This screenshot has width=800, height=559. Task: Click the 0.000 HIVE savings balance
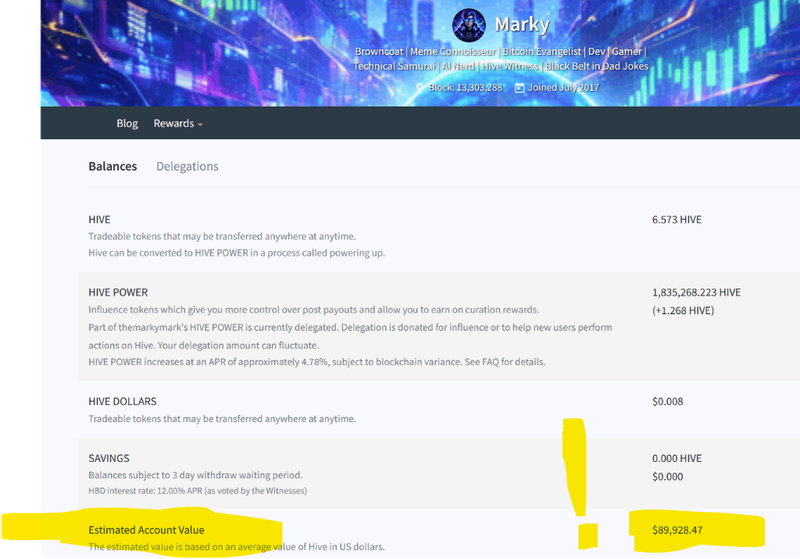pyautogui.click(x=677, y=459)
